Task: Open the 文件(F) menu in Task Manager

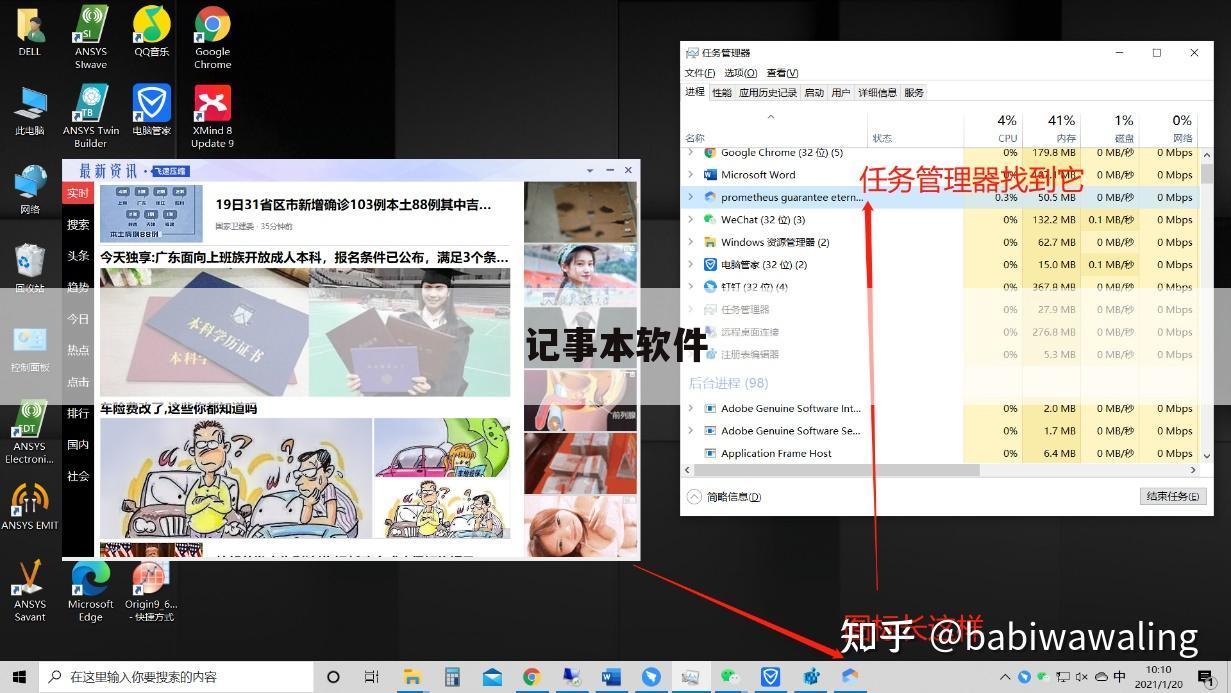Action: [700, 73]
